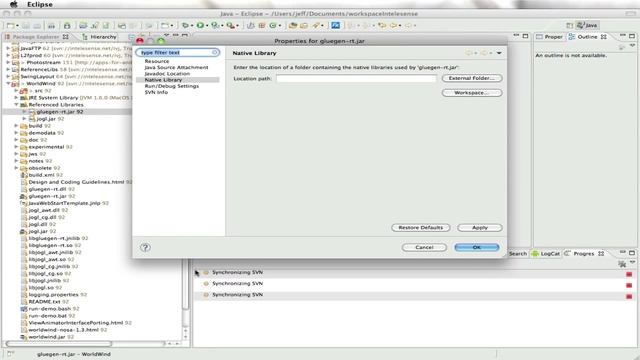Click the External Tools run icon with red toolbox
Viewport: 640px width, 360px height.
click(x=231, y=25)
